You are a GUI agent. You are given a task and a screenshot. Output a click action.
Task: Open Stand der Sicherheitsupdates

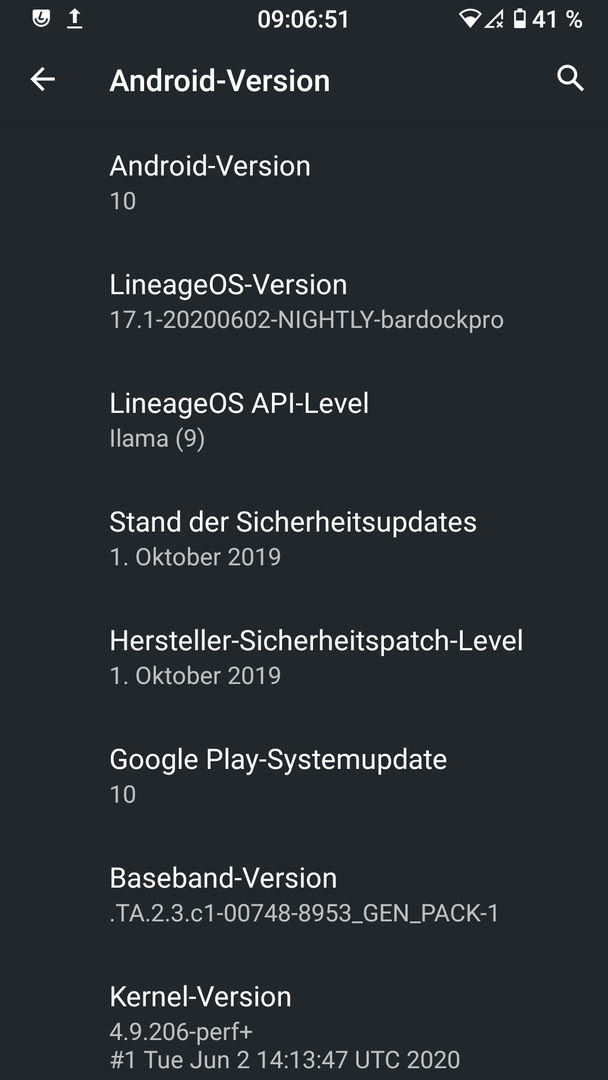(304, 538)
